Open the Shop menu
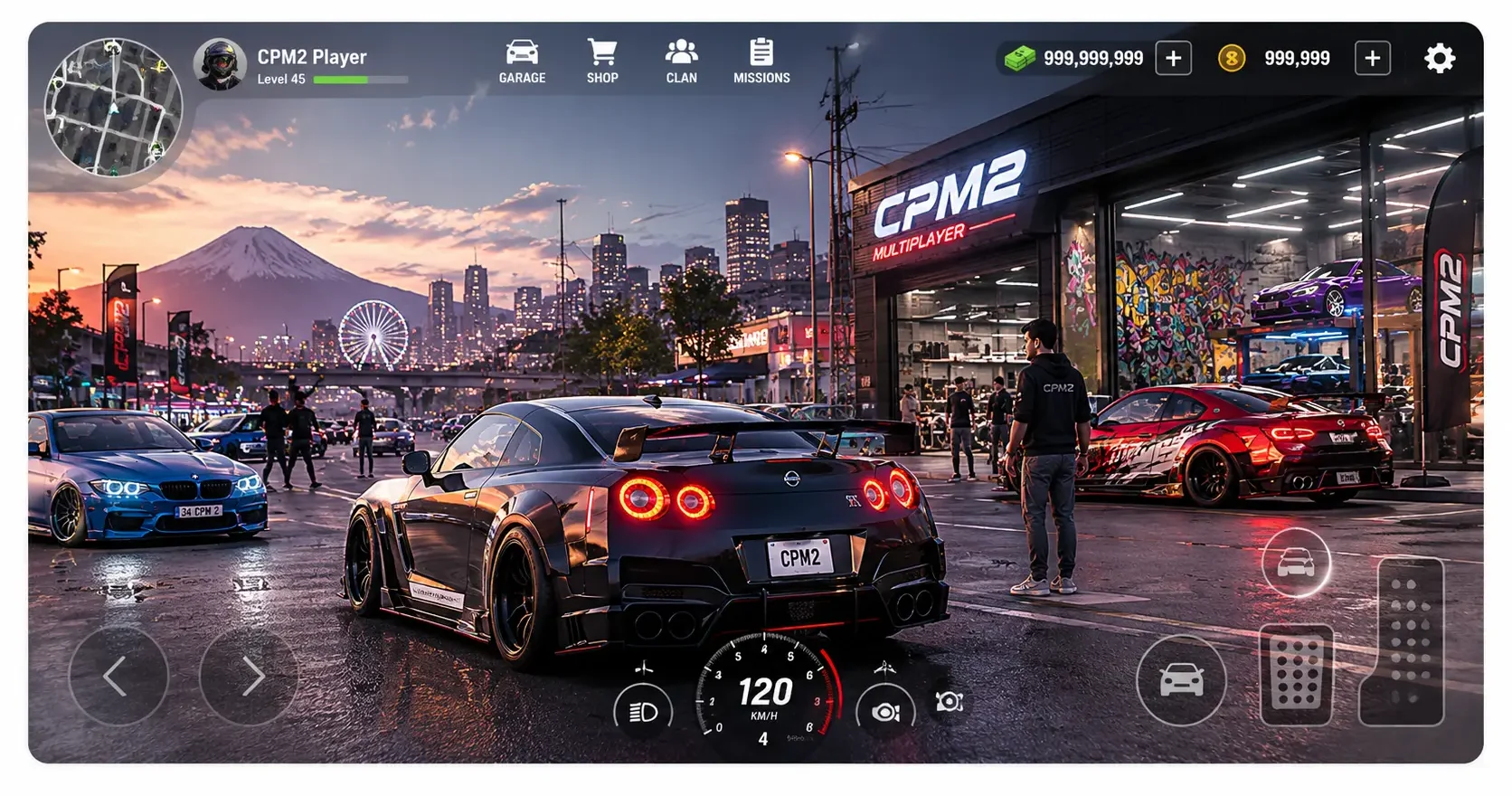Screen dimensions: 1512x796 tap(602, 62)
